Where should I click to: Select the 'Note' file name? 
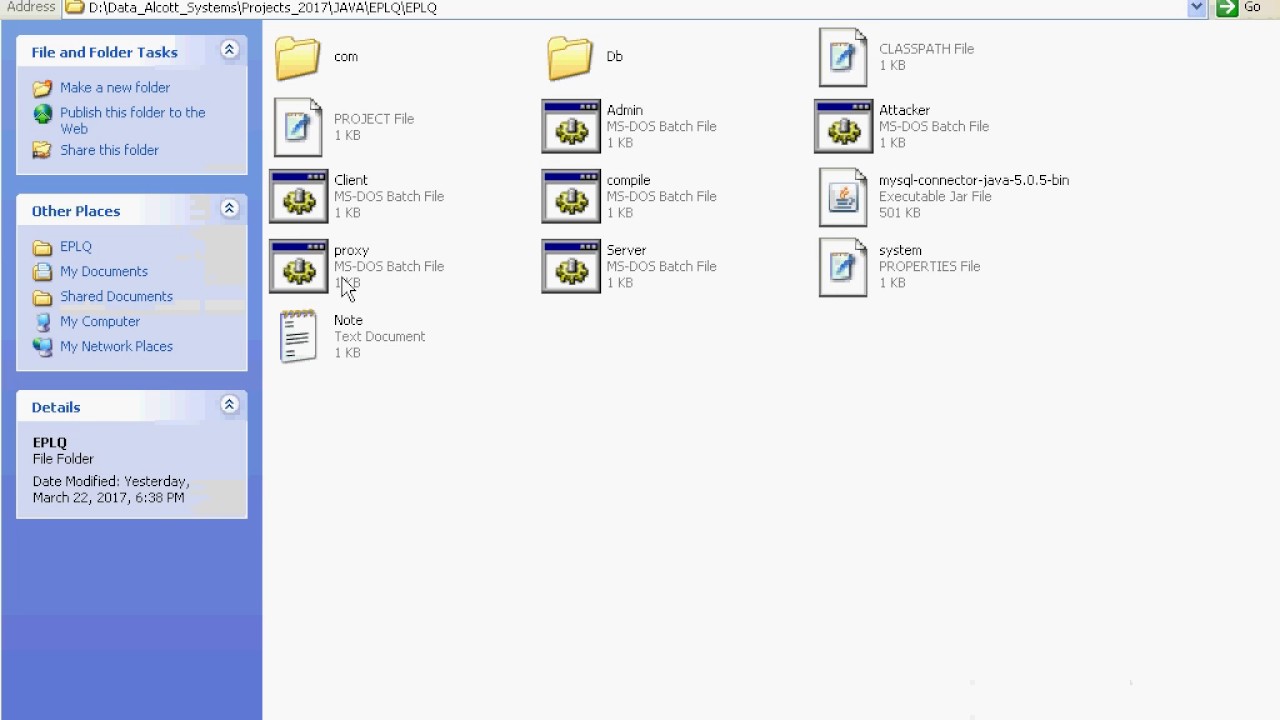(x=348, y=320)
